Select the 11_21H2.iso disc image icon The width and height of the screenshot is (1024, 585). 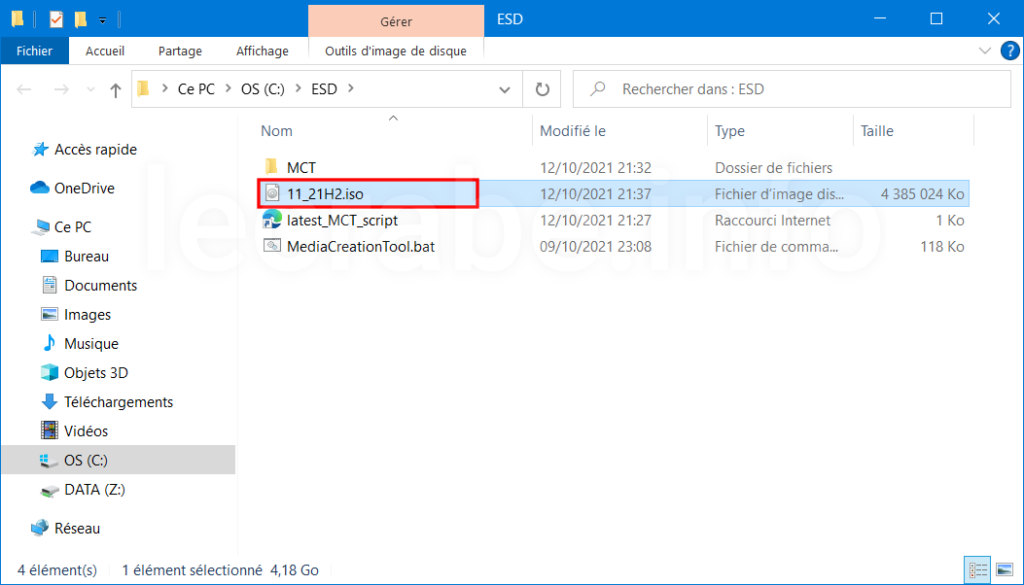pyautogui.click(x=272, y=193)
